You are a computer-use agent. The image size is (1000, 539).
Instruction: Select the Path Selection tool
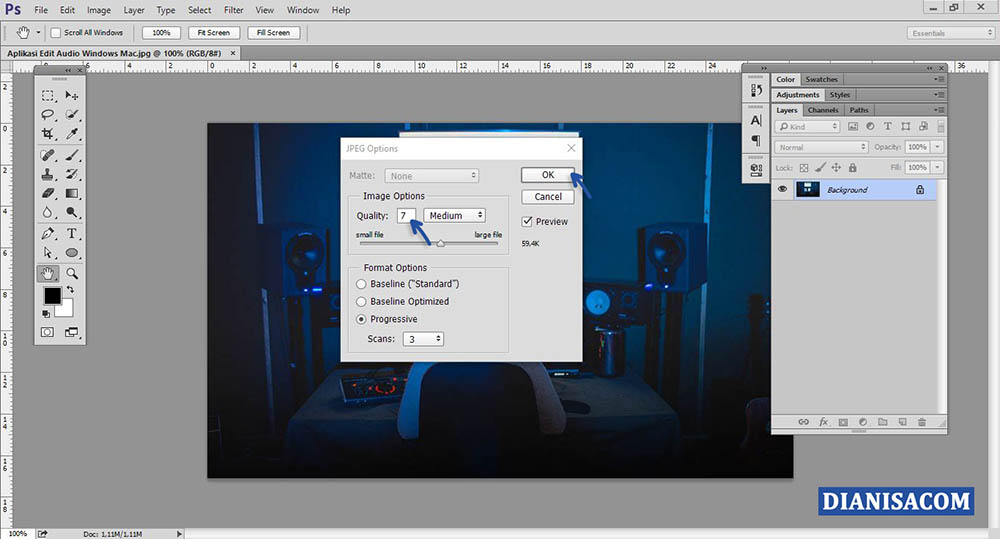pyautogui.click(x=48, y=253)
